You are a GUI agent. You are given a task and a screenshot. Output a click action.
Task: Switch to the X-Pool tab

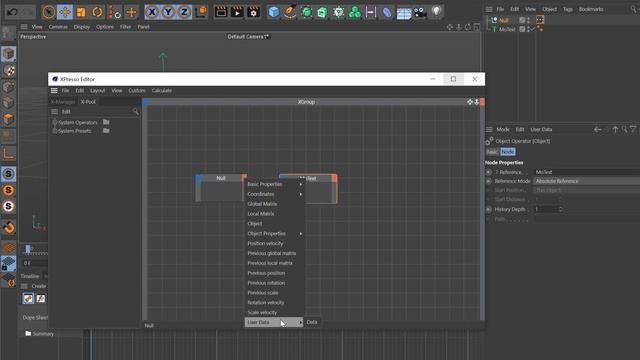click(x=88, y=102)
